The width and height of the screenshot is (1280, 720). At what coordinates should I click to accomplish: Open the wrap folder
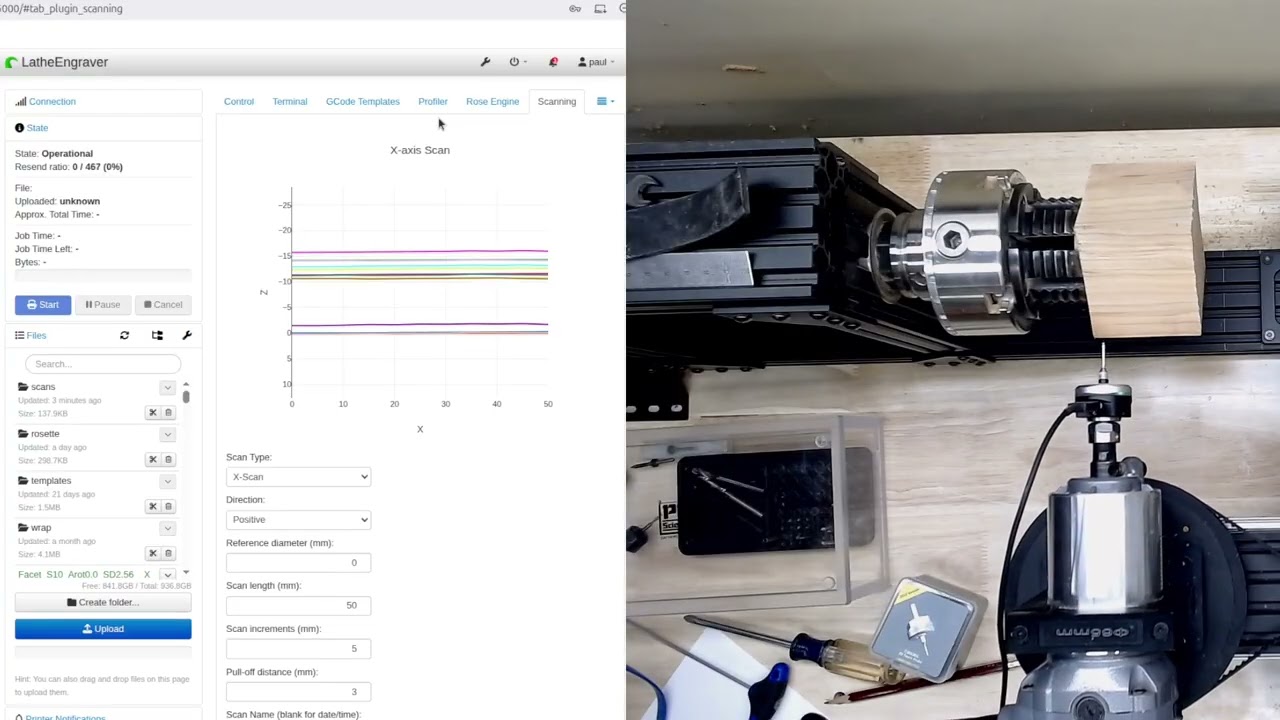[x=41, y=528]
